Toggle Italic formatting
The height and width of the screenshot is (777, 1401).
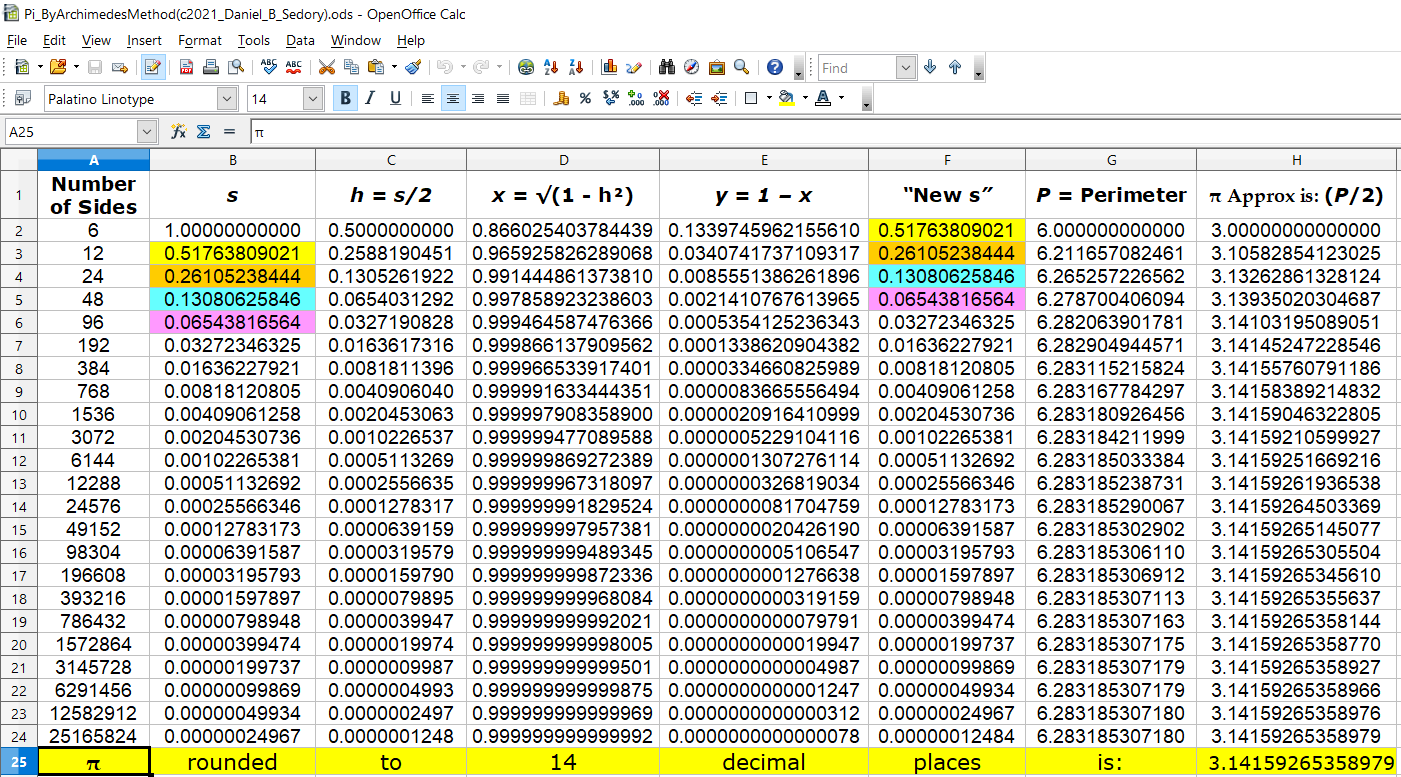(x=370, y=98)
